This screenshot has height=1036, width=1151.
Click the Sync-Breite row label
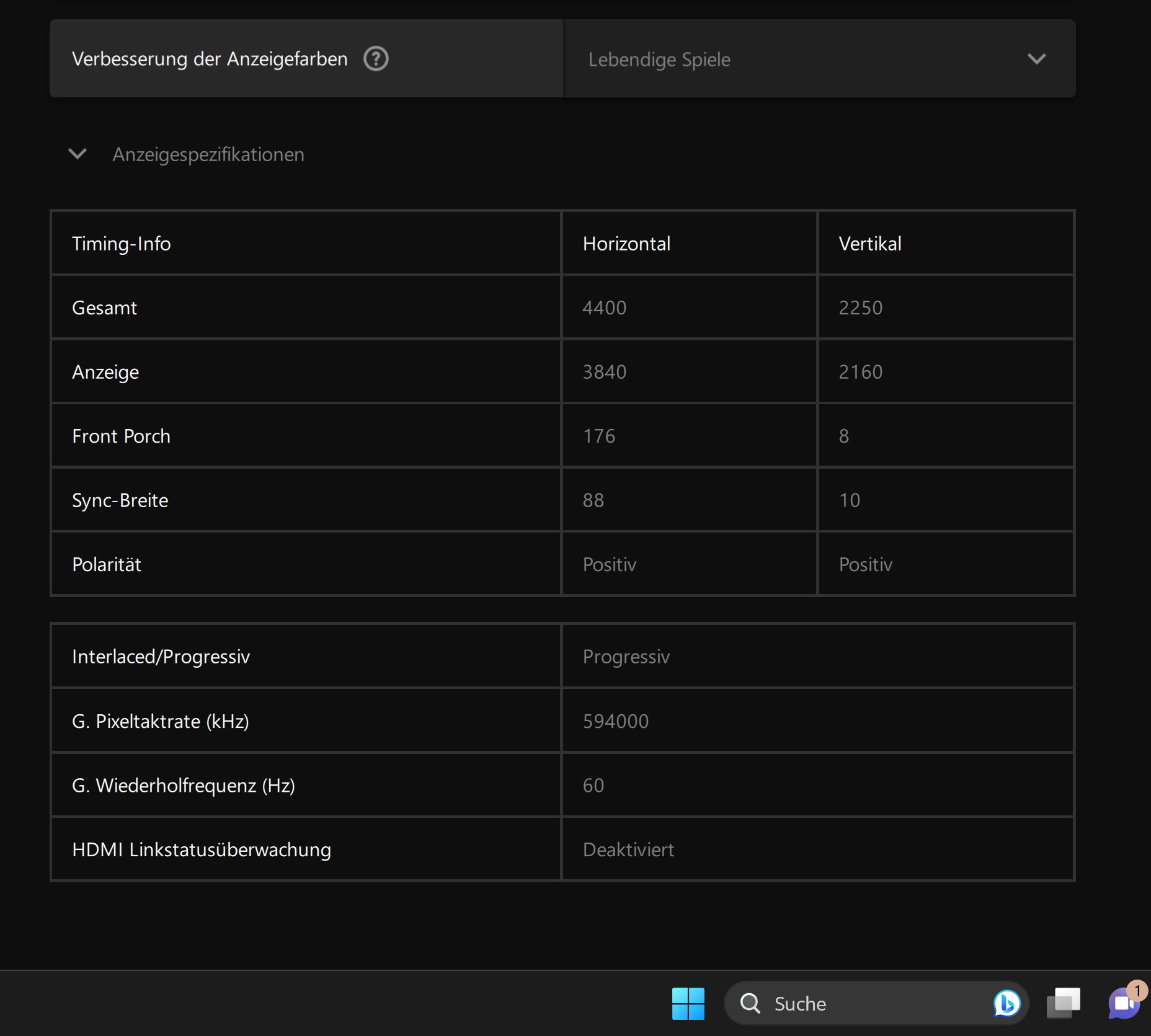(120, 500)
